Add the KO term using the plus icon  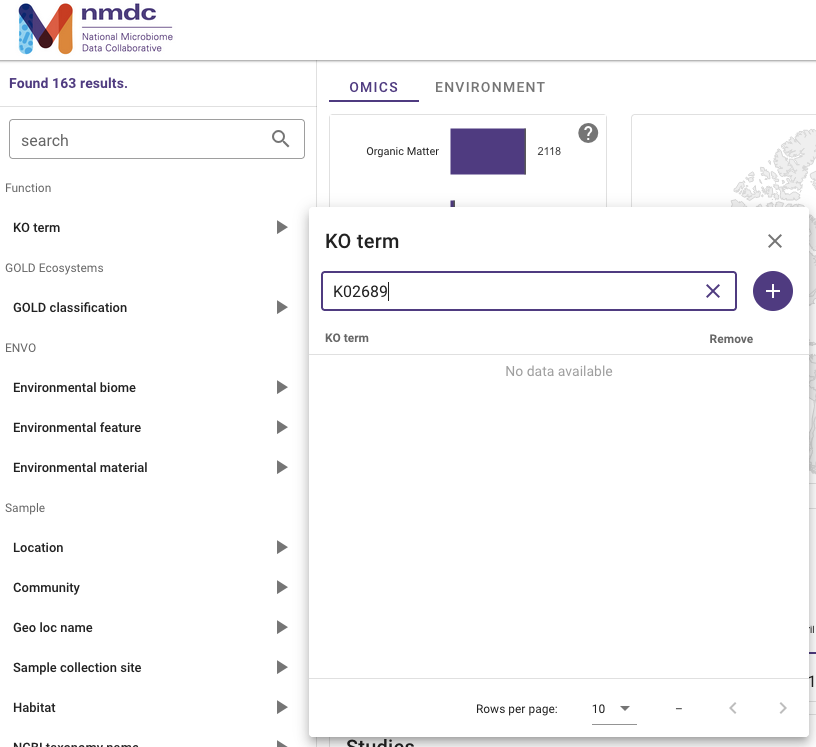773,291
